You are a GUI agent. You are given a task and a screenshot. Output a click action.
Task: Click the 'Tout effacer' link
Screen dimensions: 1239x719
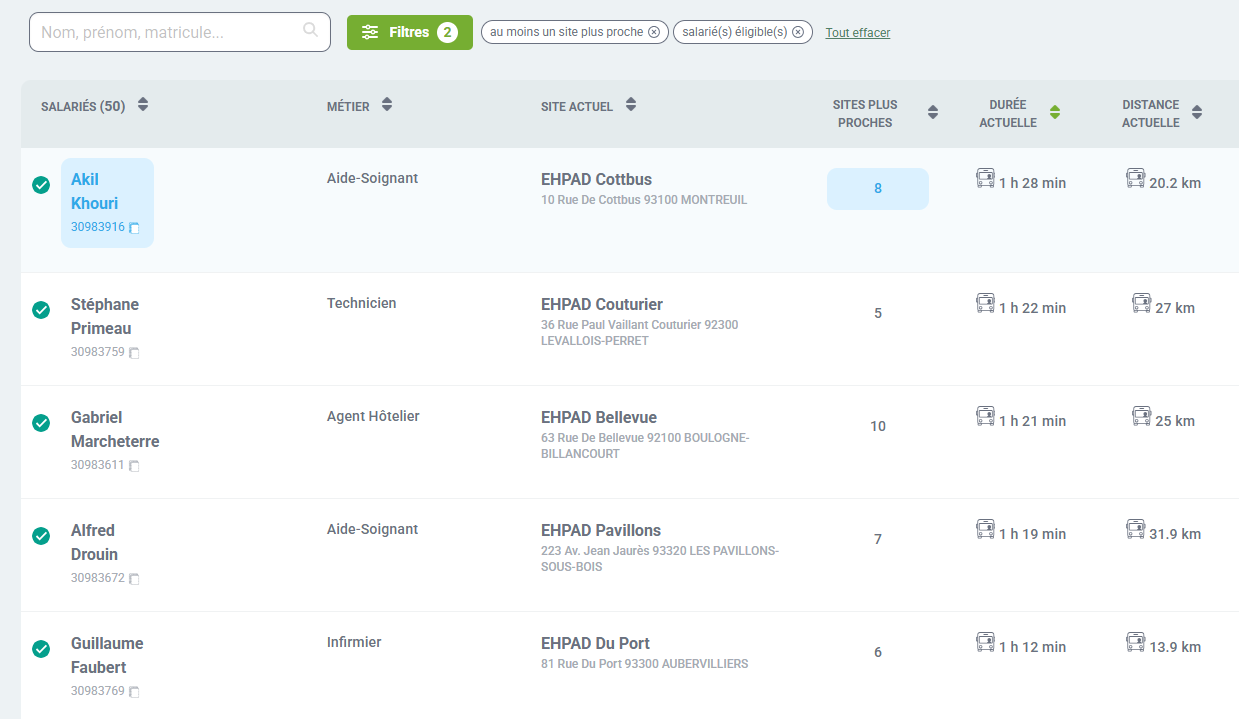[858, 33]
